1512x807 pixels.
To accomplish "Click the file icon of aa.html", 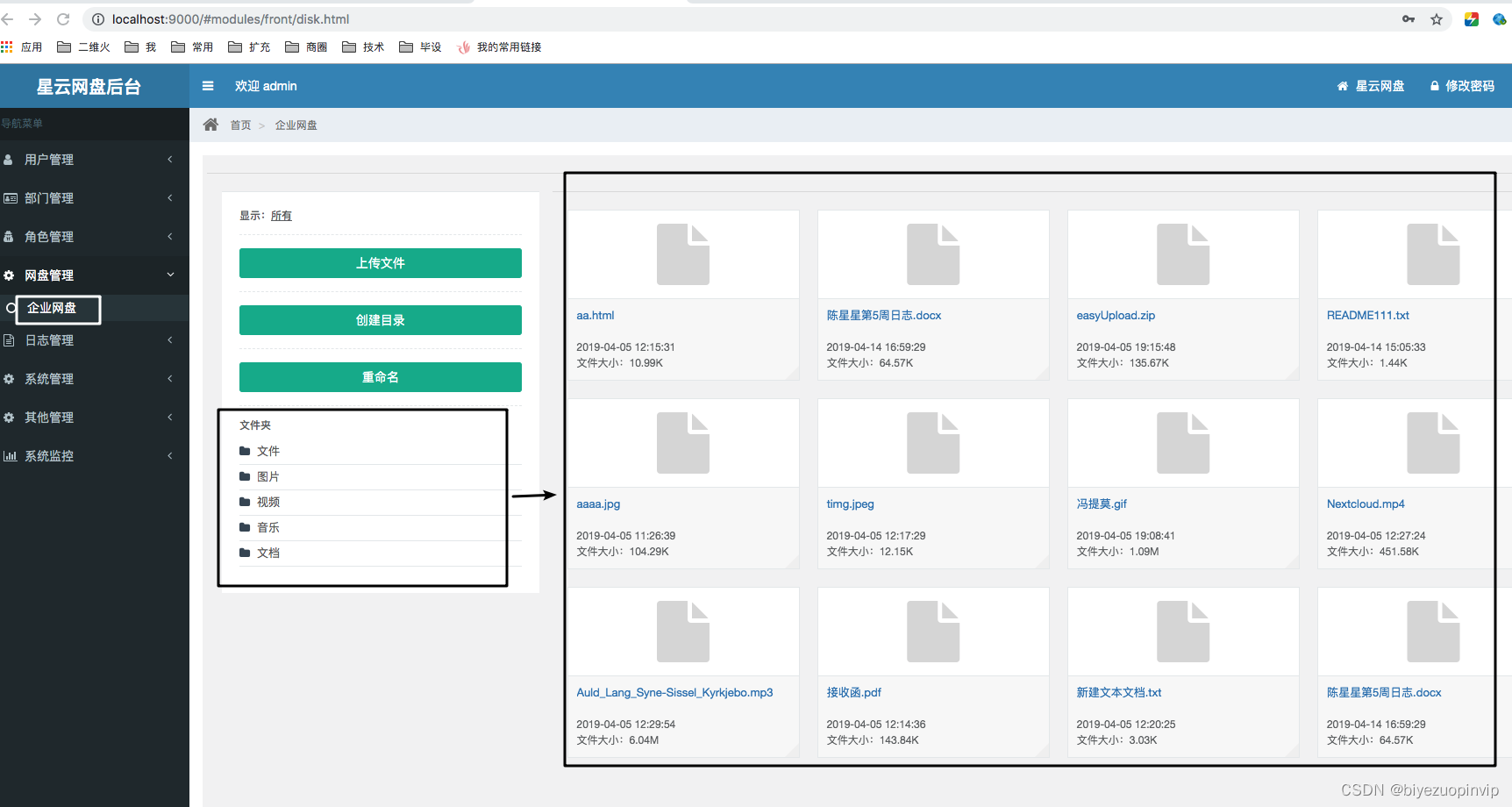I will [683, 254].
